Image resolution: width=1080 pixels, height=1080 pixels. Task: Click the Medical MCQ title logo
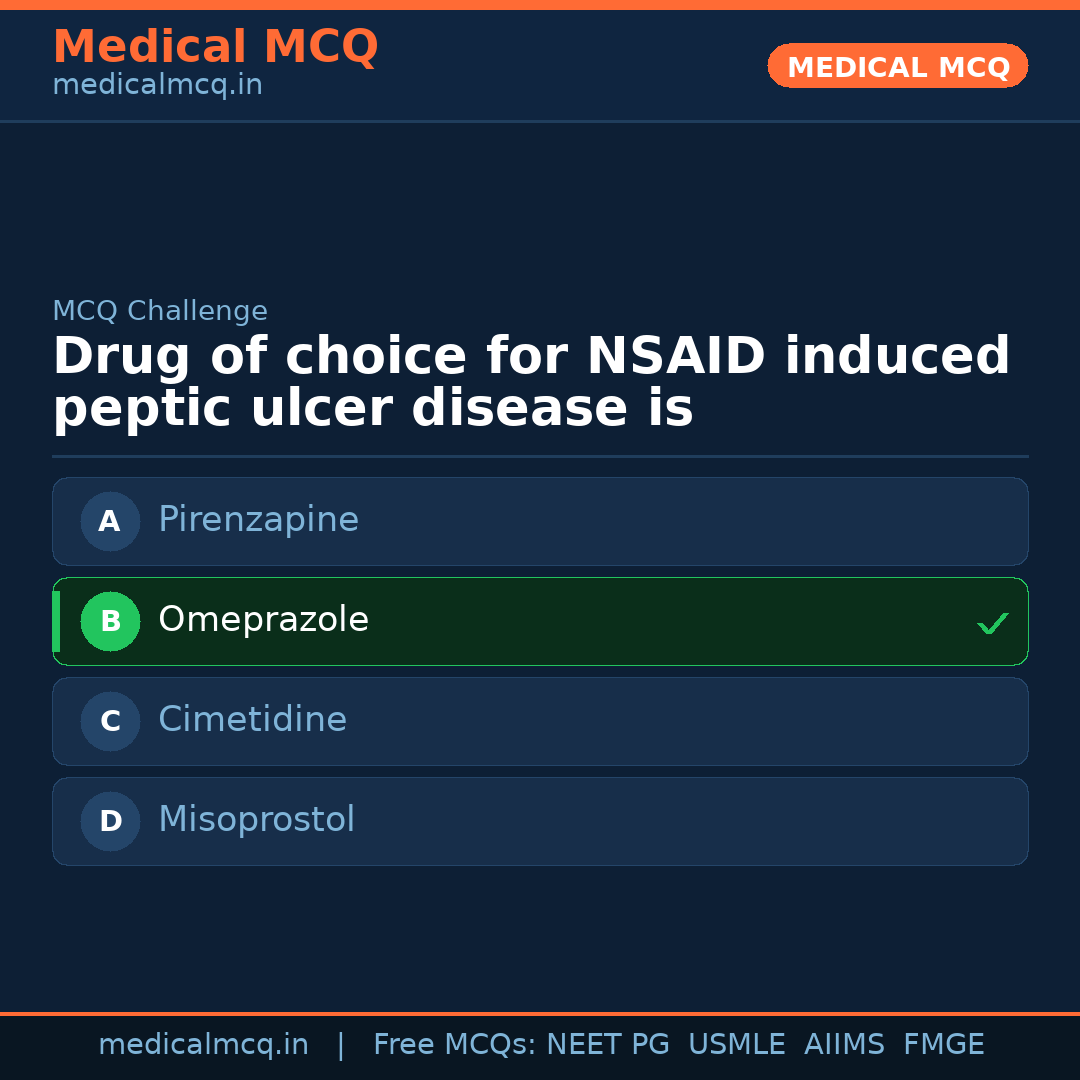tap(215, 47)
